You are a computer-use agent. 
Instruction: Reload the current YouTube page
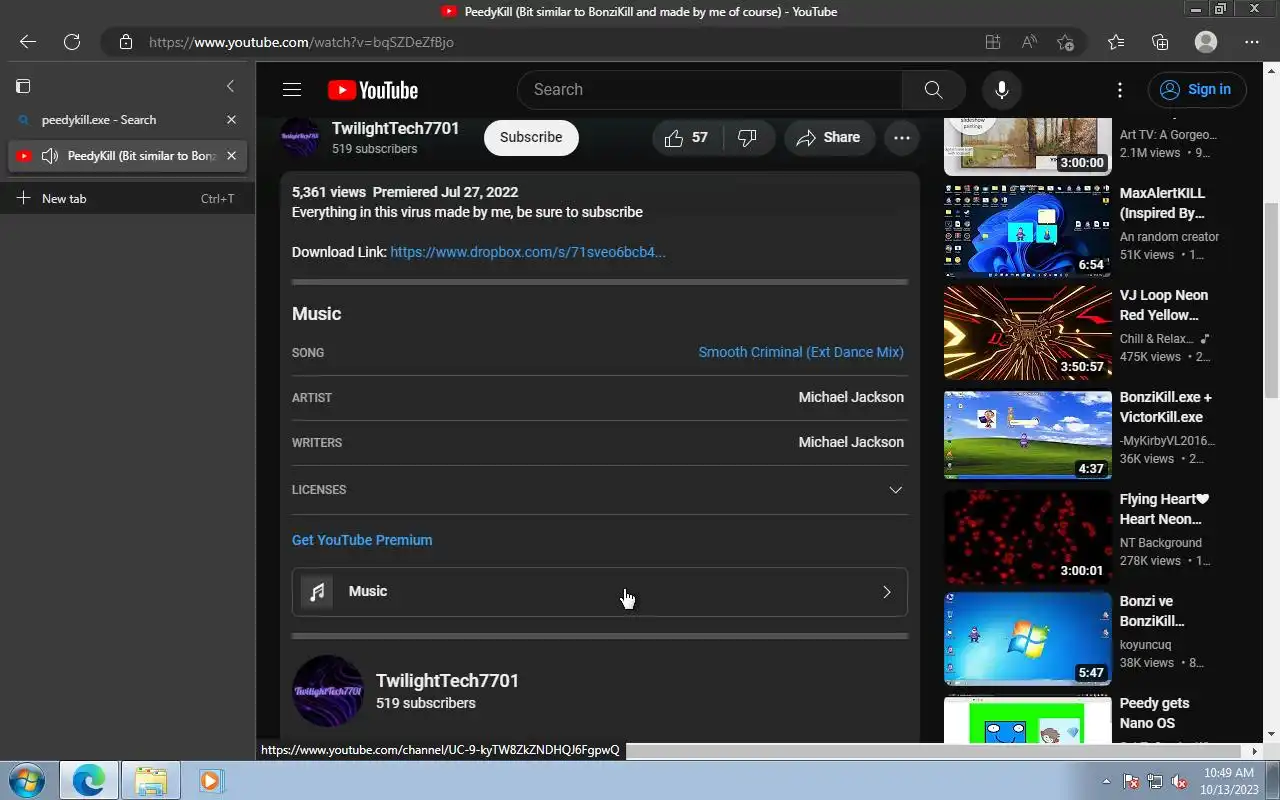coord(72,42)
